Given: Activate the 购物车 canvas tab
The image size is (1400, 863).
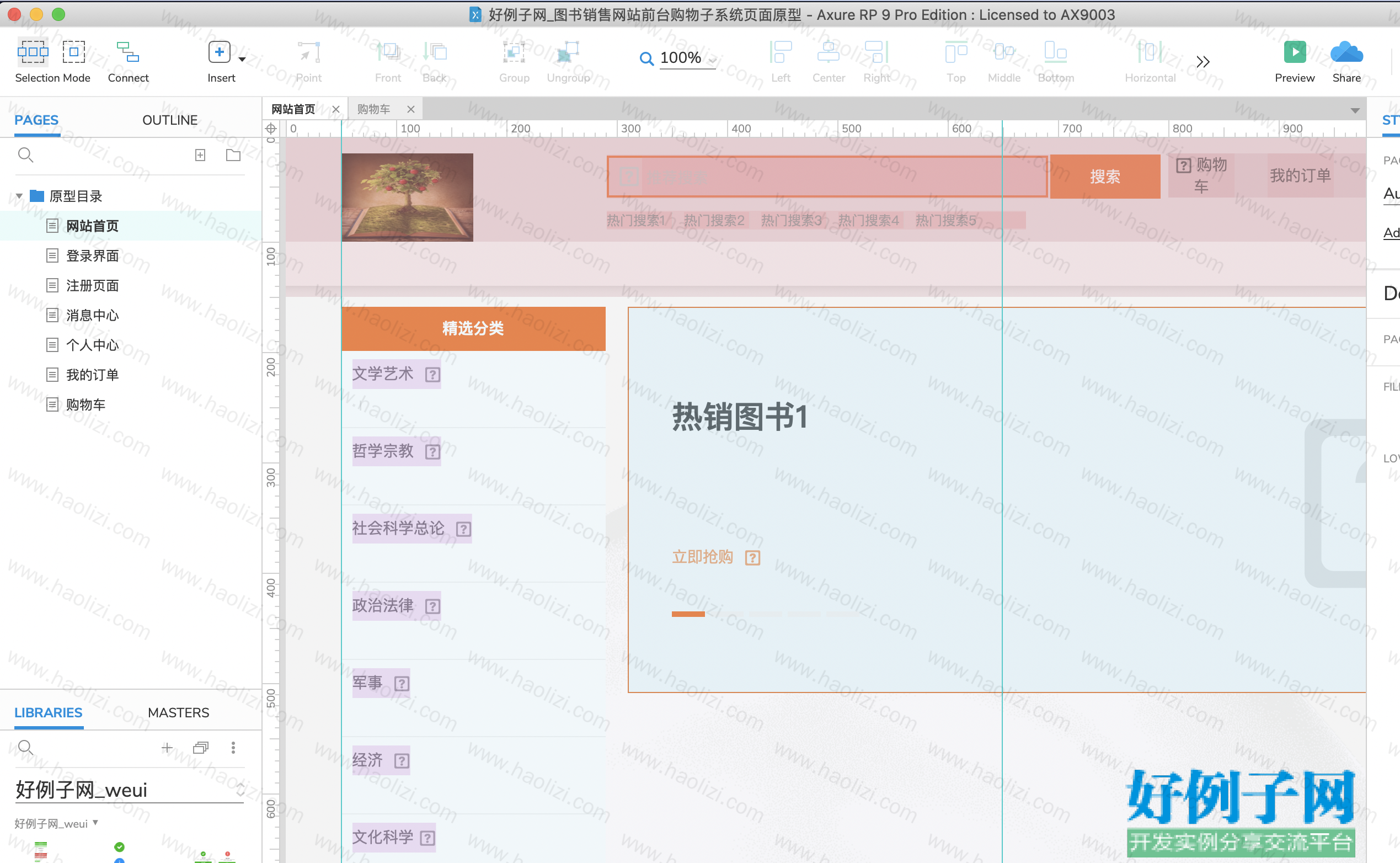Looking at the screenshot, I should tap(373, 109).
